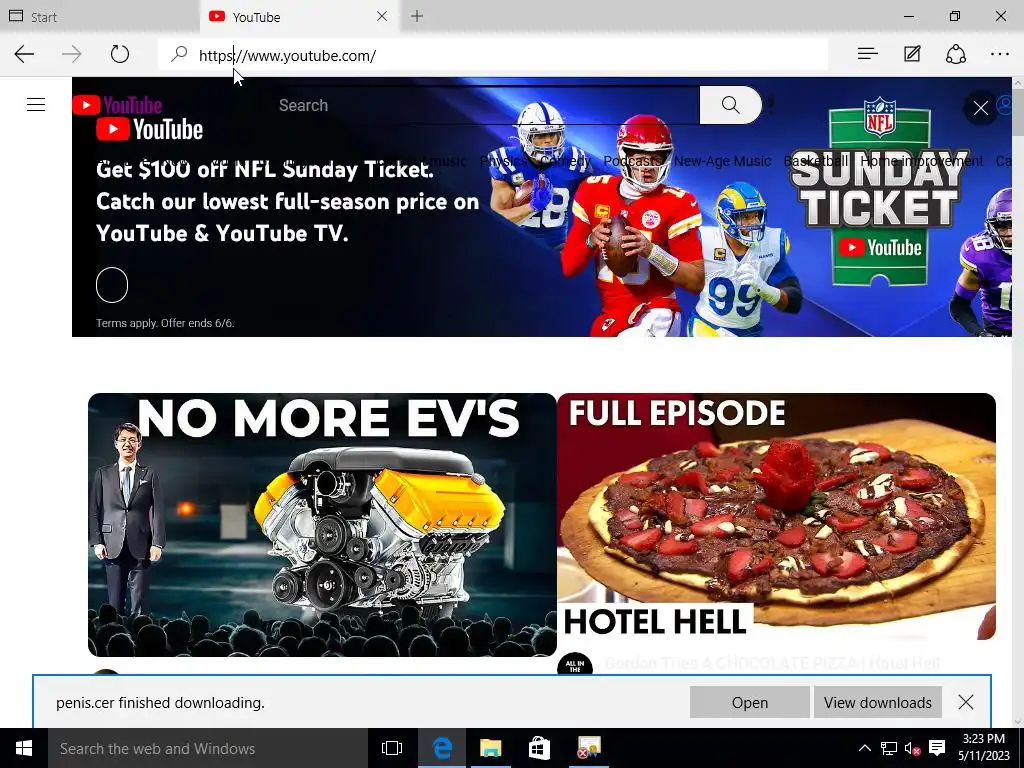This screenshot has height=768, width=1024.
Task: Open the NO MORE EV'S video thumbnail
Action: tap(322, 524)
